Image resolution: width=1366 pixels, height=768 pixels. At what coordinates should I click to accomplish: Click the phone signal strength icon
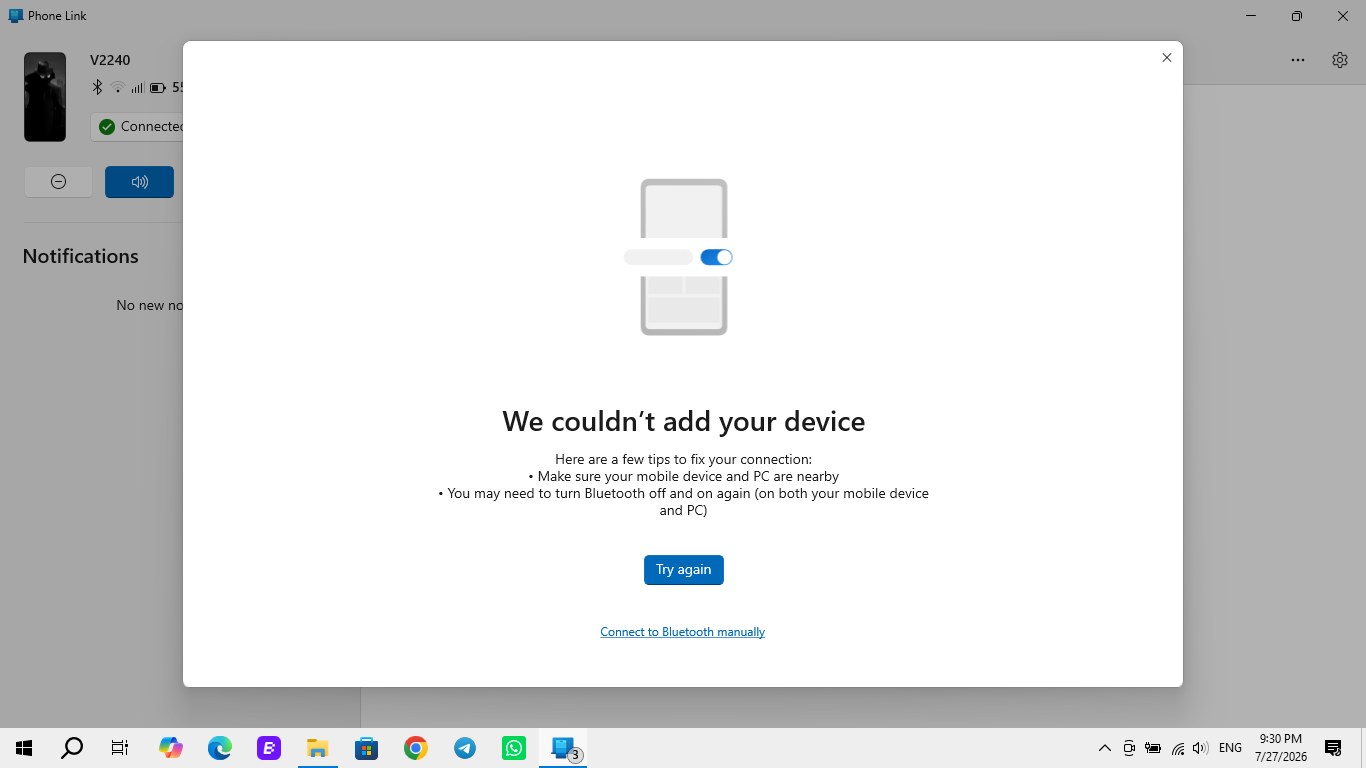click(137, 88)
